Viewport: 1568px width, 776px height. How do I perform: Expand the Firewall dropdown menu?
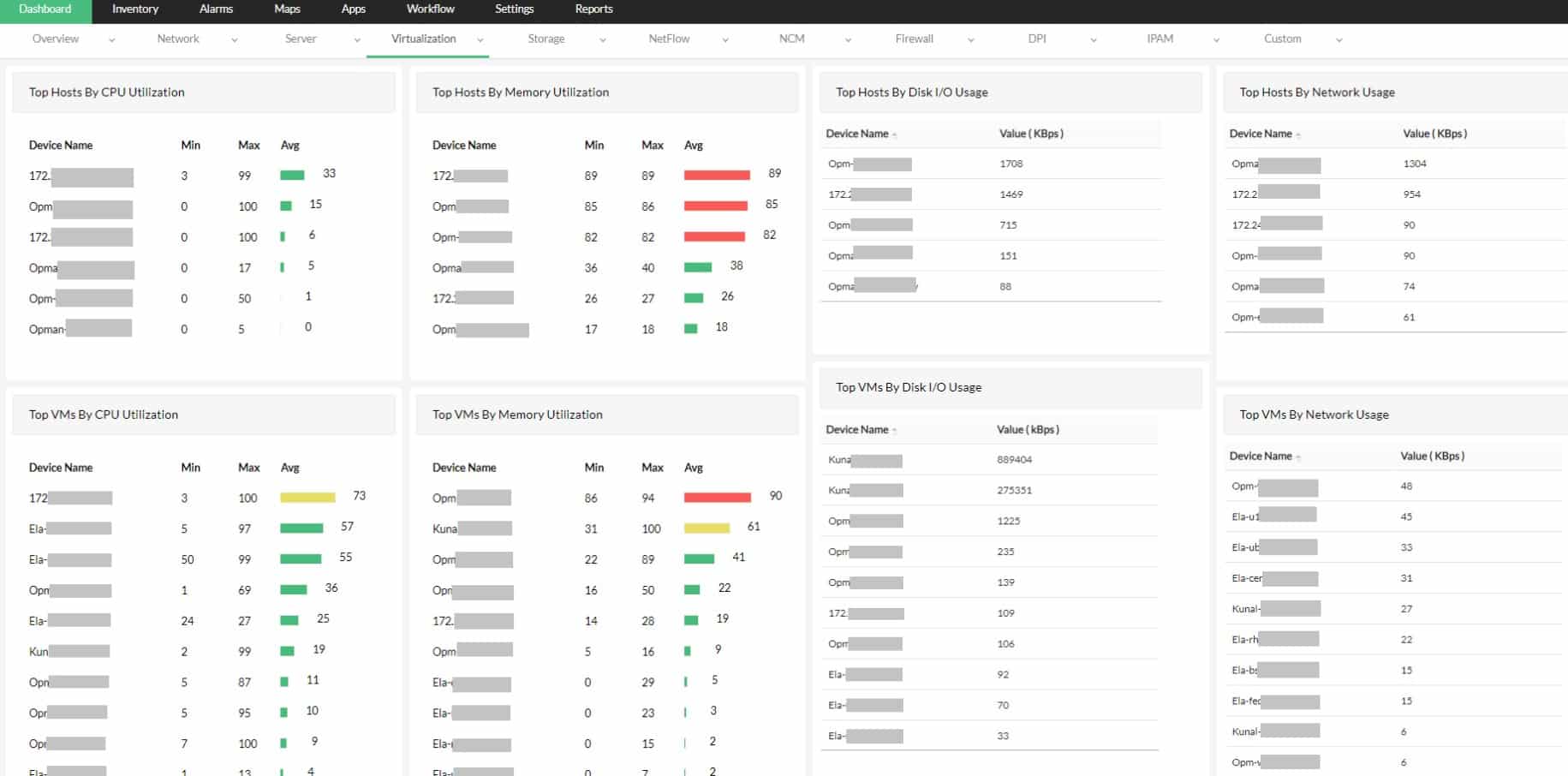(x=970, y=39)
